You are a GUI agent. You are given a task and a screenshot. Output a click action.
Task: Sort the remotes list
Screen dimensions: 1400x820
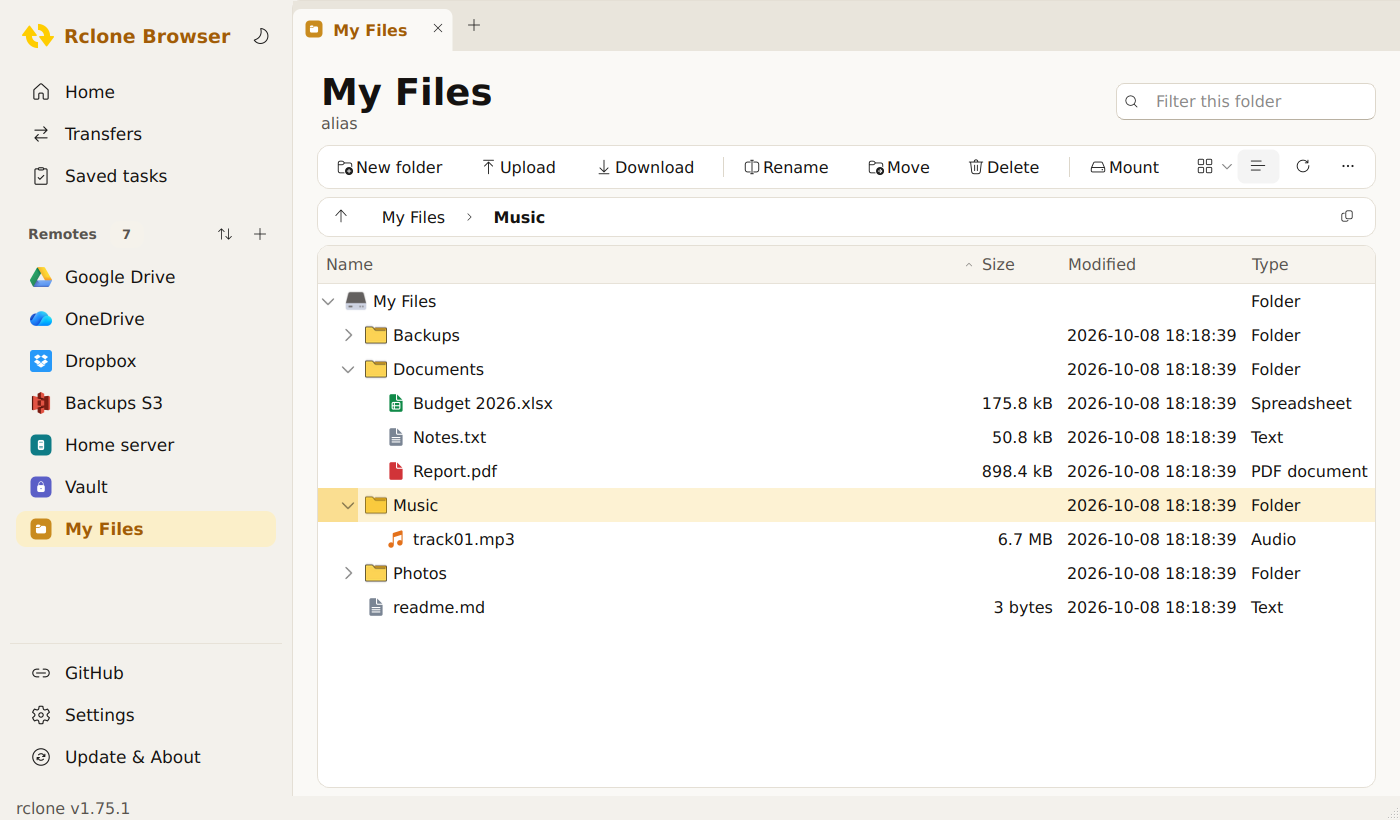(225, 234)
